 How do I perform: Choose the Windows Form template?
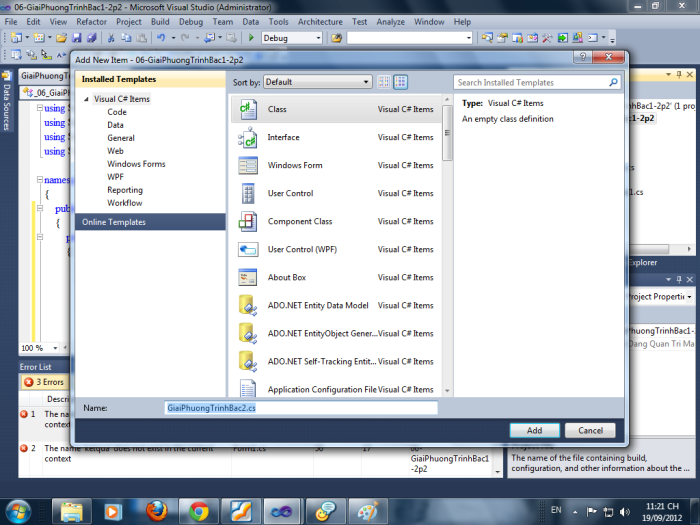pyautogui.click(x=337, y=166)
